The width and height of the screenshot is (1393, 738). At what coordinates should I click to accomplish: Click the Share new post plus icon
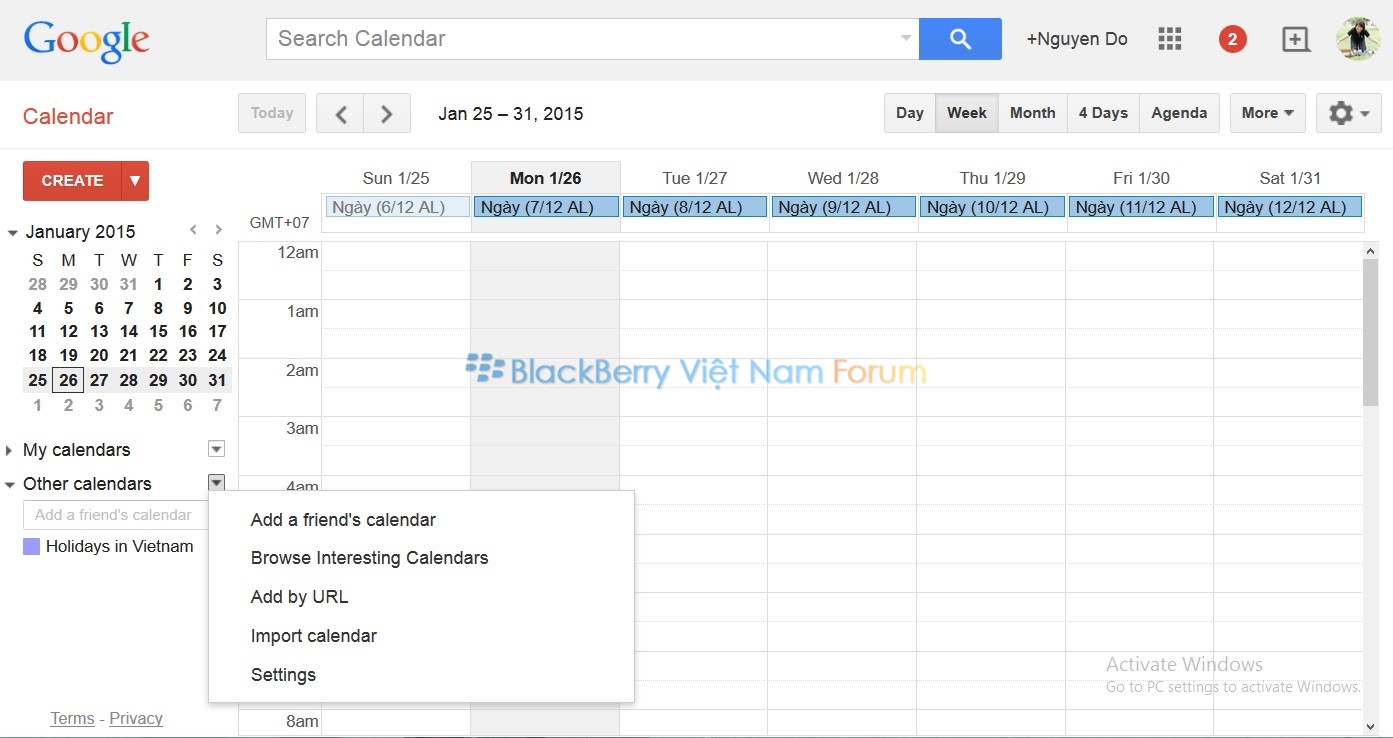pyautogui.click(x=1296, y=39)
